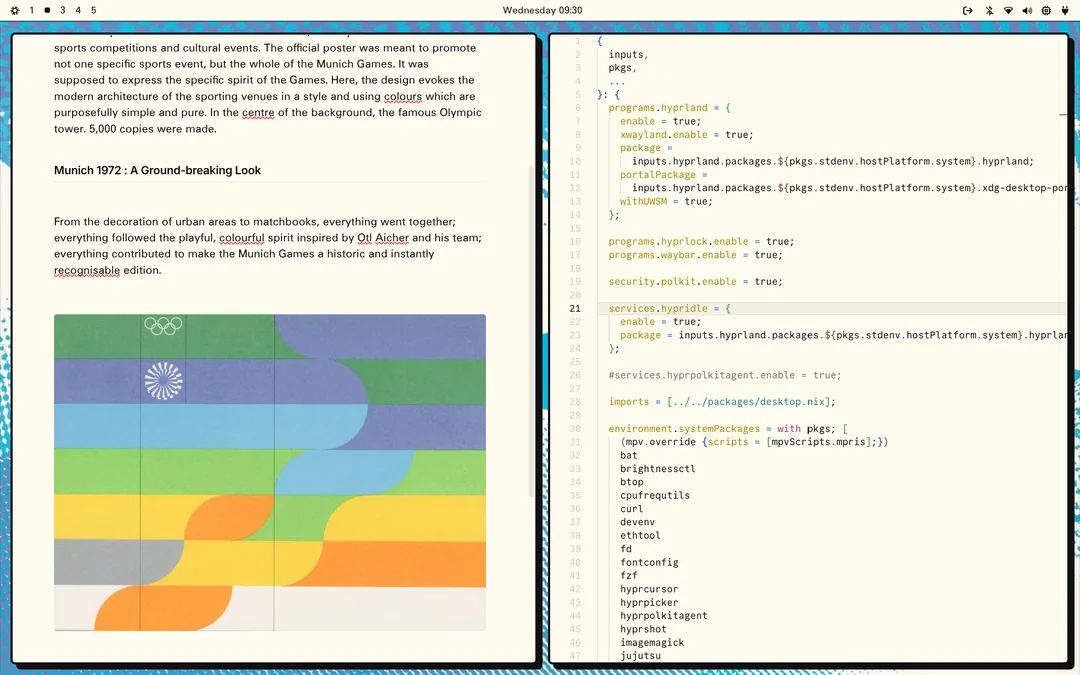Select the active workspace 2 dot indicator

pos(47,10)
